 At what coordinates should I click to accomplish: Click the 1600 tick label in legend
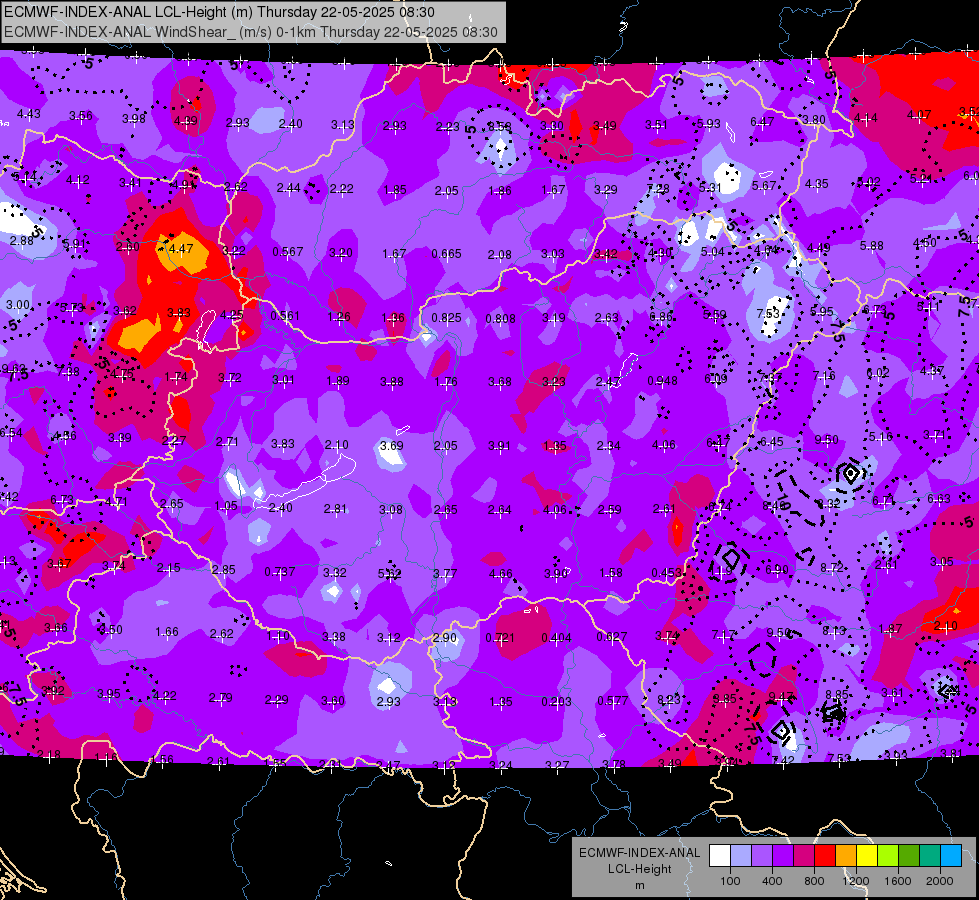point(898,881)
